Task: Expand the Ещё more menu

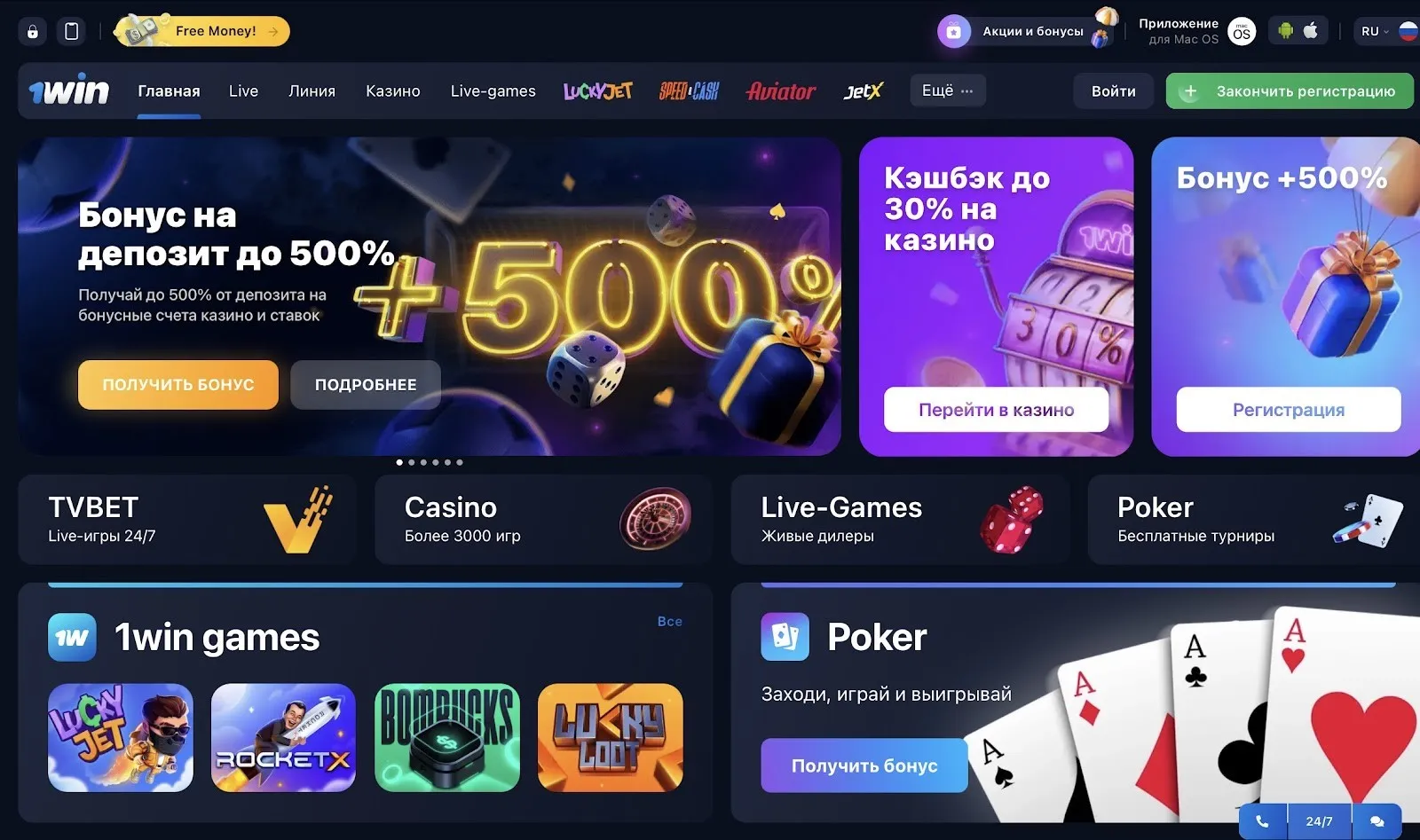Action: coord(947,90)
